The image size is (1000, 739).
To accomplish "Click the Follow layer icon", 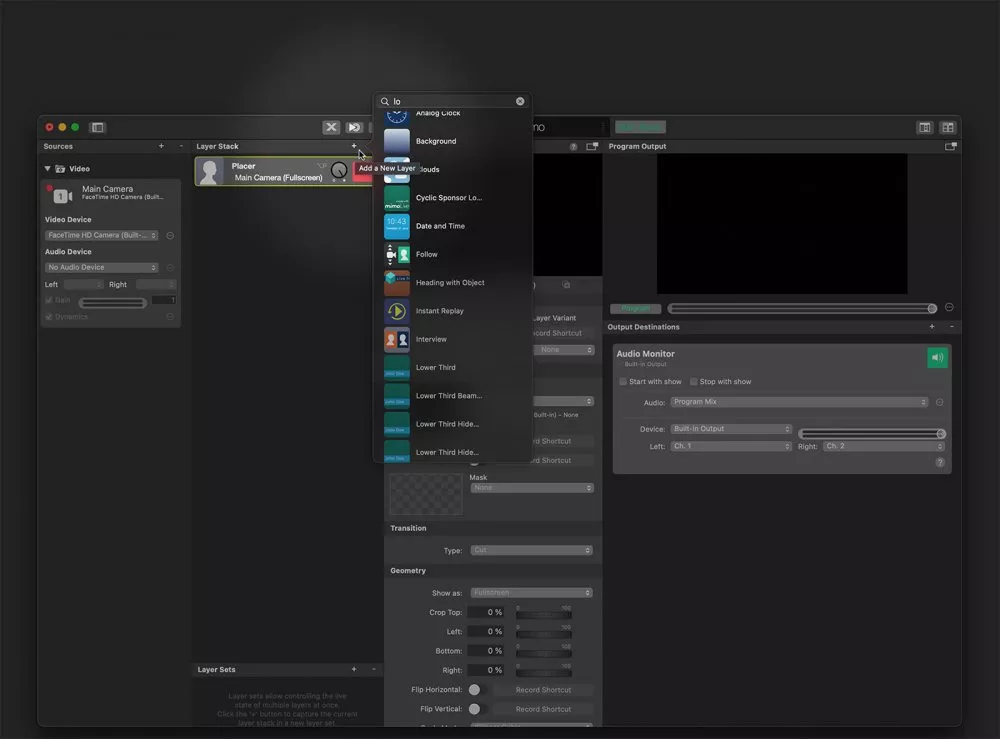I will pos(397,254).
